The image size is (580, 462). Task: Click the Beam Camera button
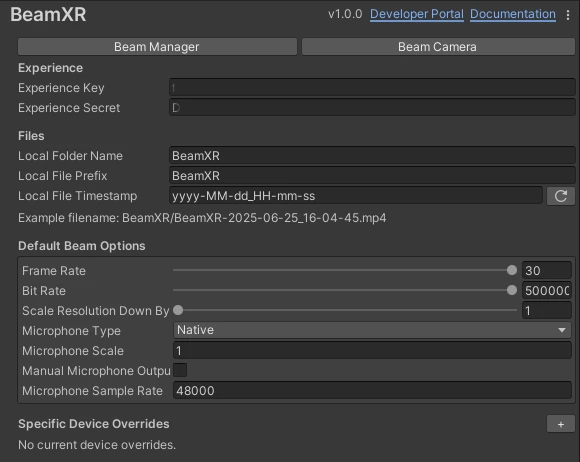[438, 47]
